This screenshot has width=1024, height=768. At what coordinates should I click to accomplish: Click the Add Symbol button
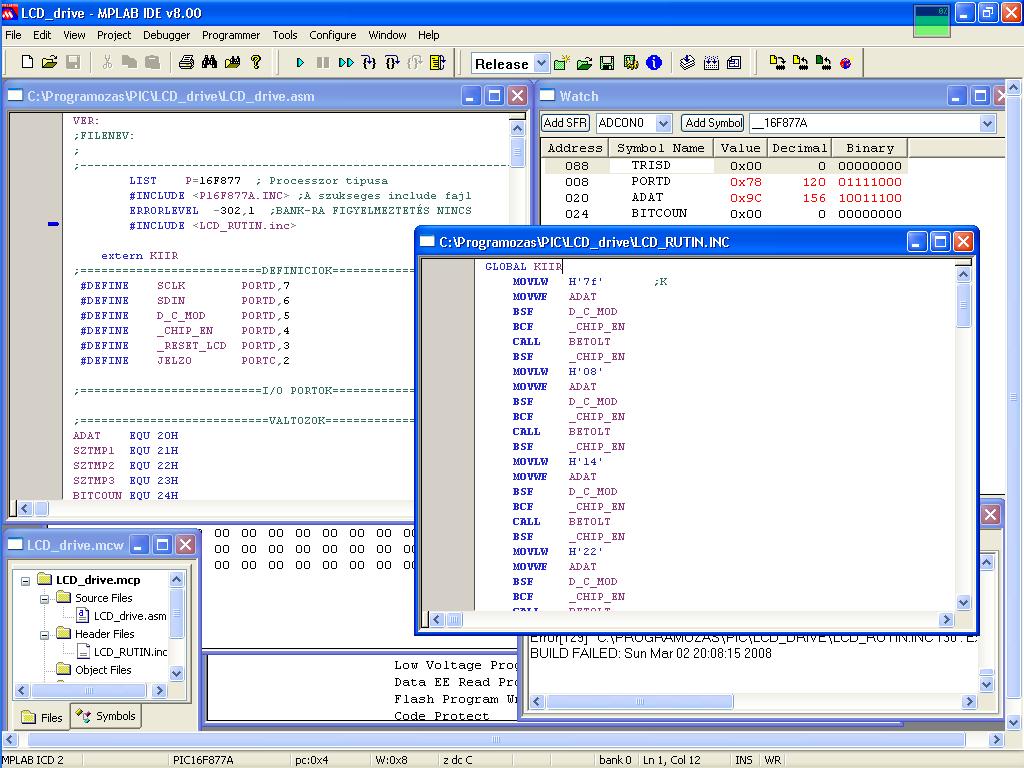click(x=713, y=123)
